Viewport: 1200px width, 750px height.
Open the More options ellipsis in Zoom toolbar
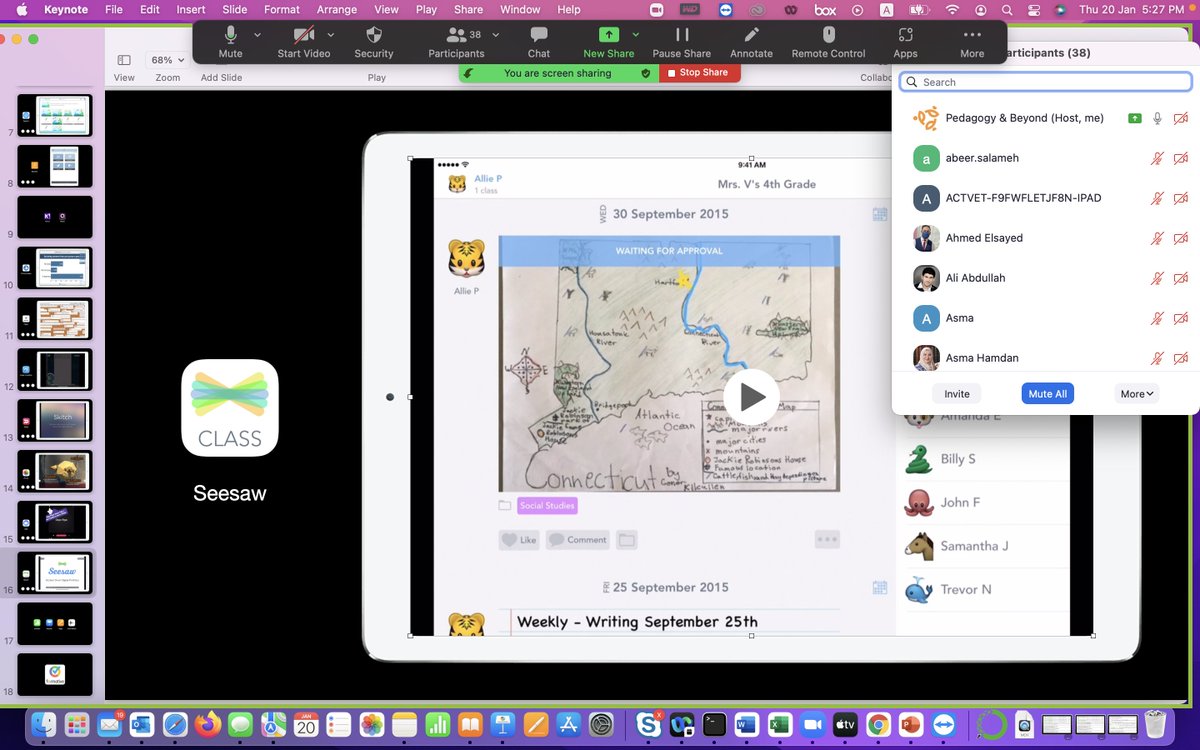pyautogui.click(x=972, y=34)
